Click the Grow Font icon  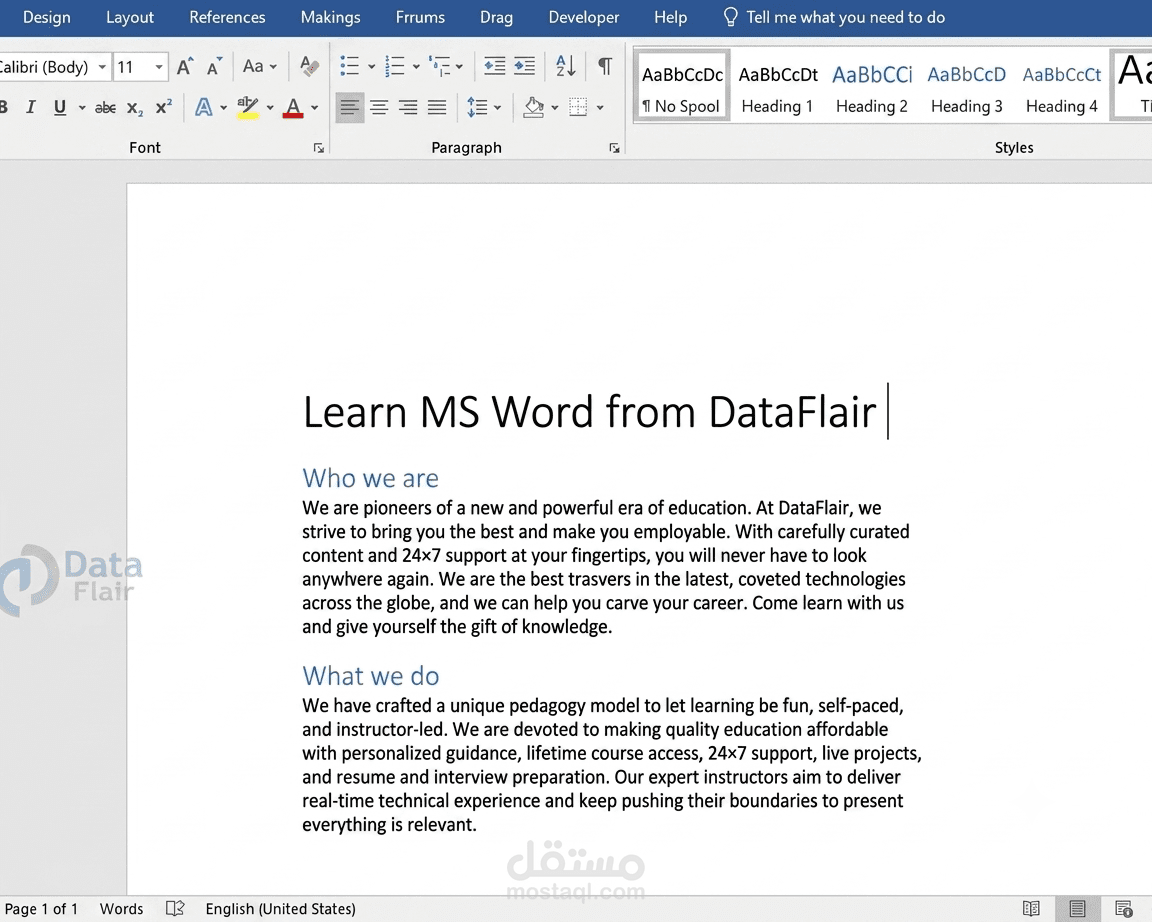pyautogui.click(x=185, y=67)
